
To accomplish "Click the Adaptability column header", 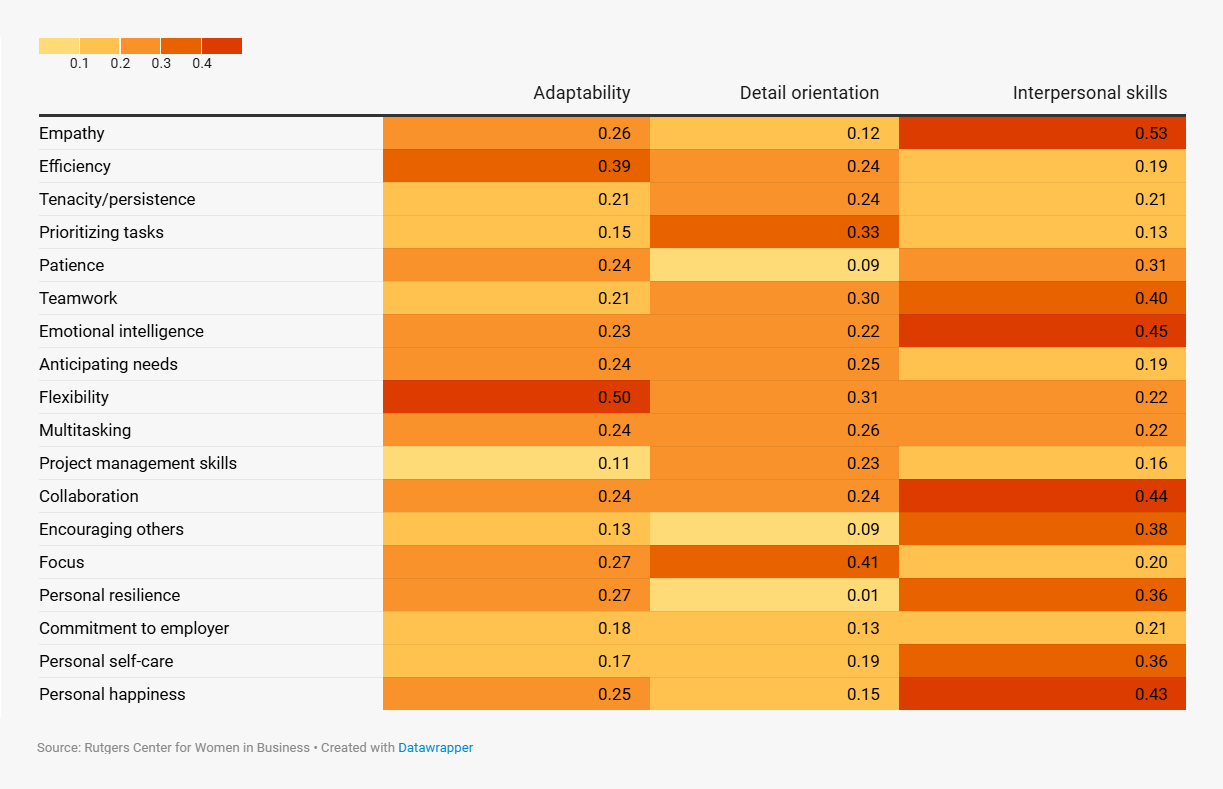I will click(581, 93).
